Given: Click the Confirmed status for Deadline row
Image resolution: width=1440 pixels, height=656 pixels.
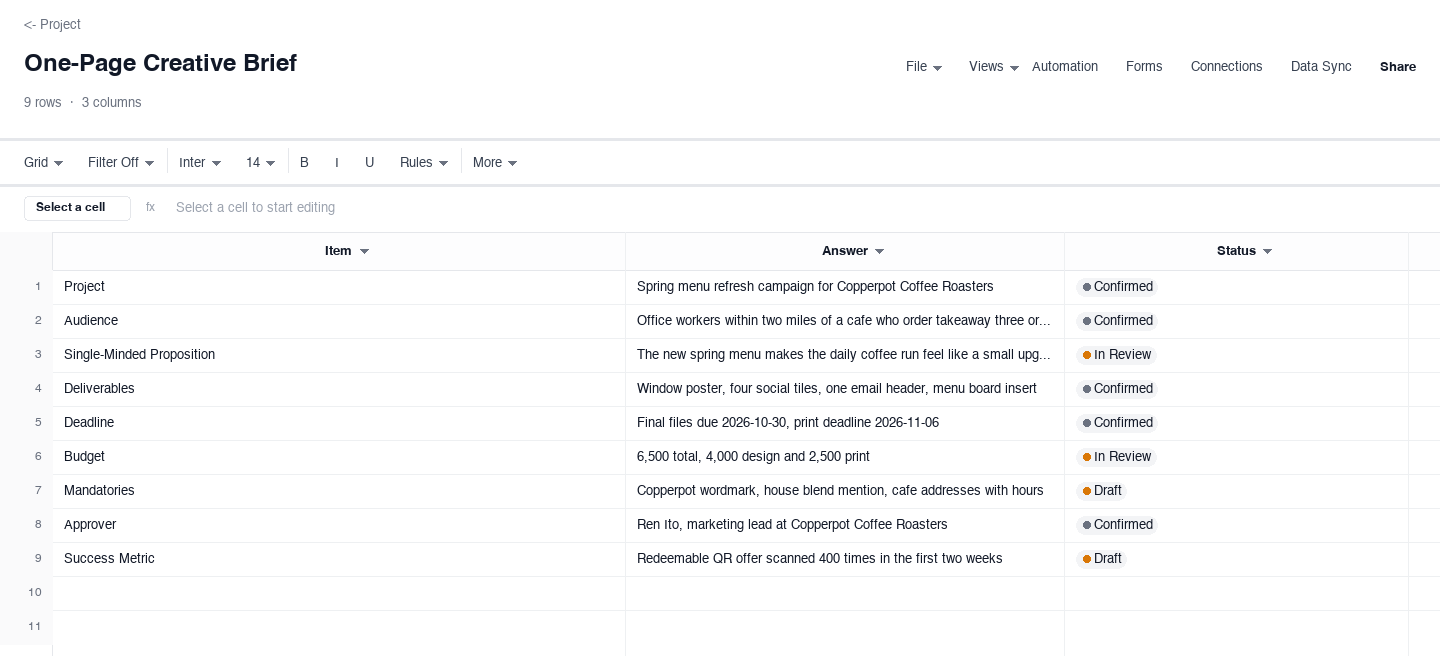Looking at the screenshot, I should click(1117, 423).
